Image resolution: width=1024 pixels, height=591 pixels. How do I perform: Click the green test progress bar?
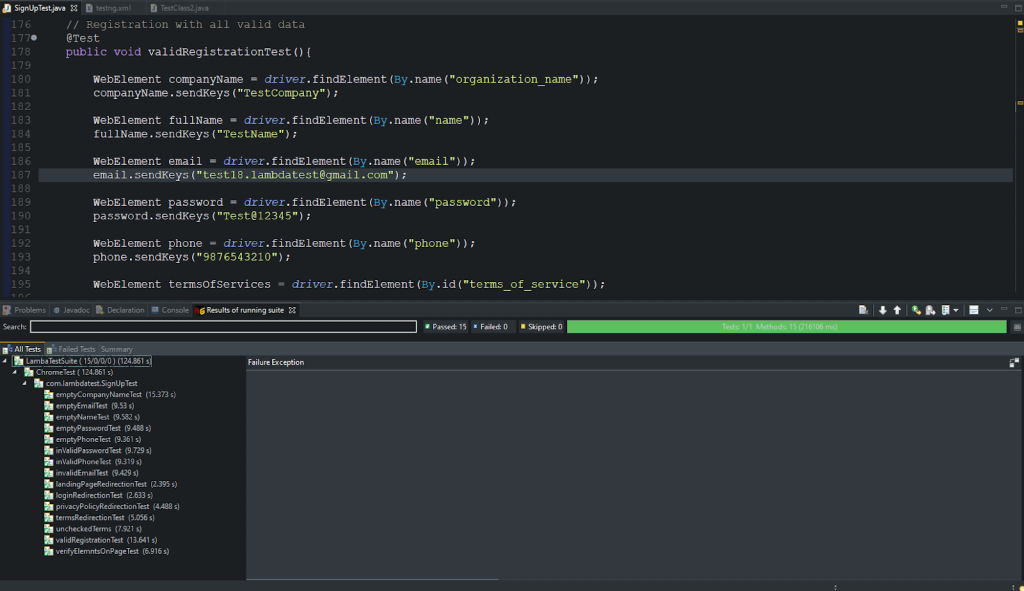(786, 327)
